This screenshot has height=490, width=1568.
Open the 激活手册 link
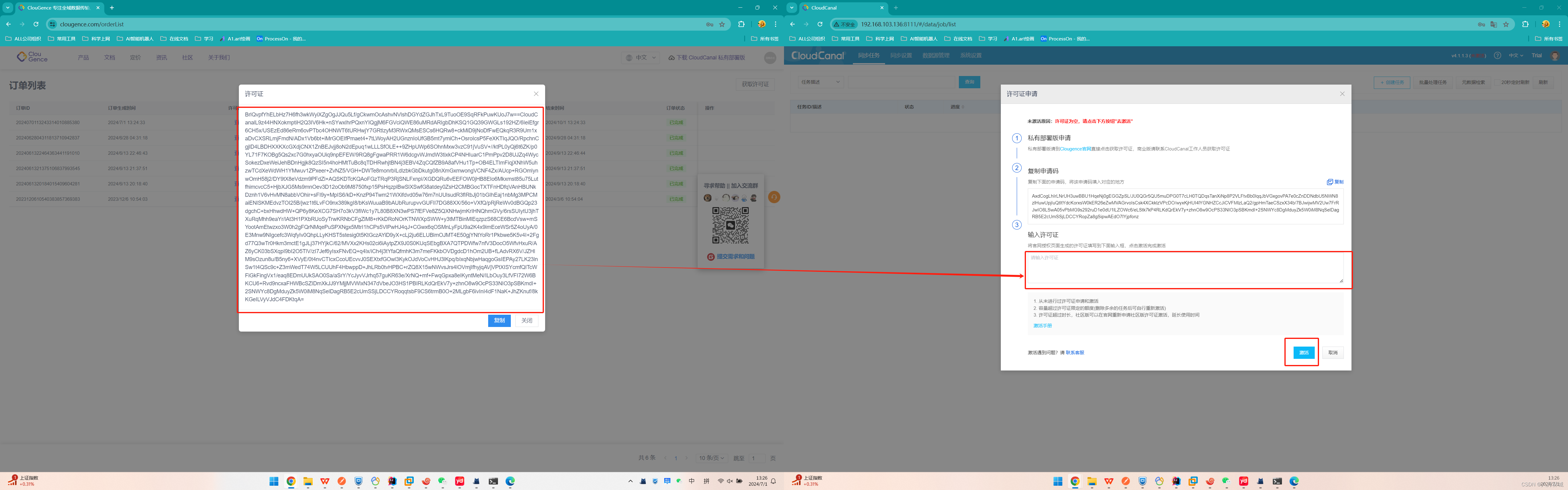pos(1042,326)
